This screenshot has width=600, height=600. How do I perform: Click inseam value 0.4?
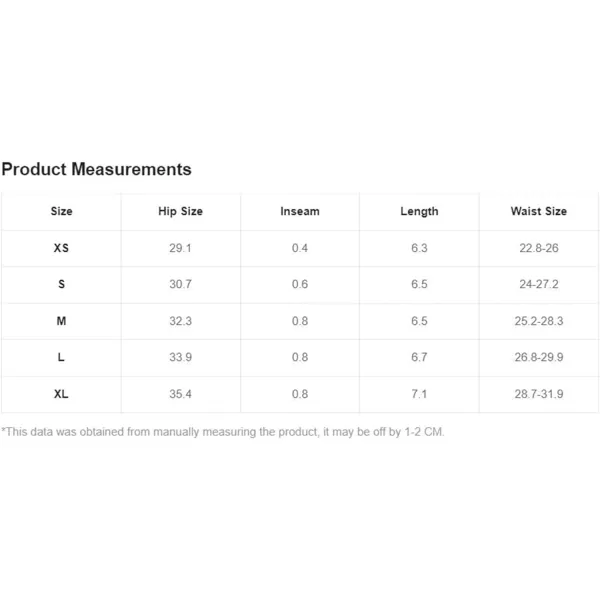300,248
